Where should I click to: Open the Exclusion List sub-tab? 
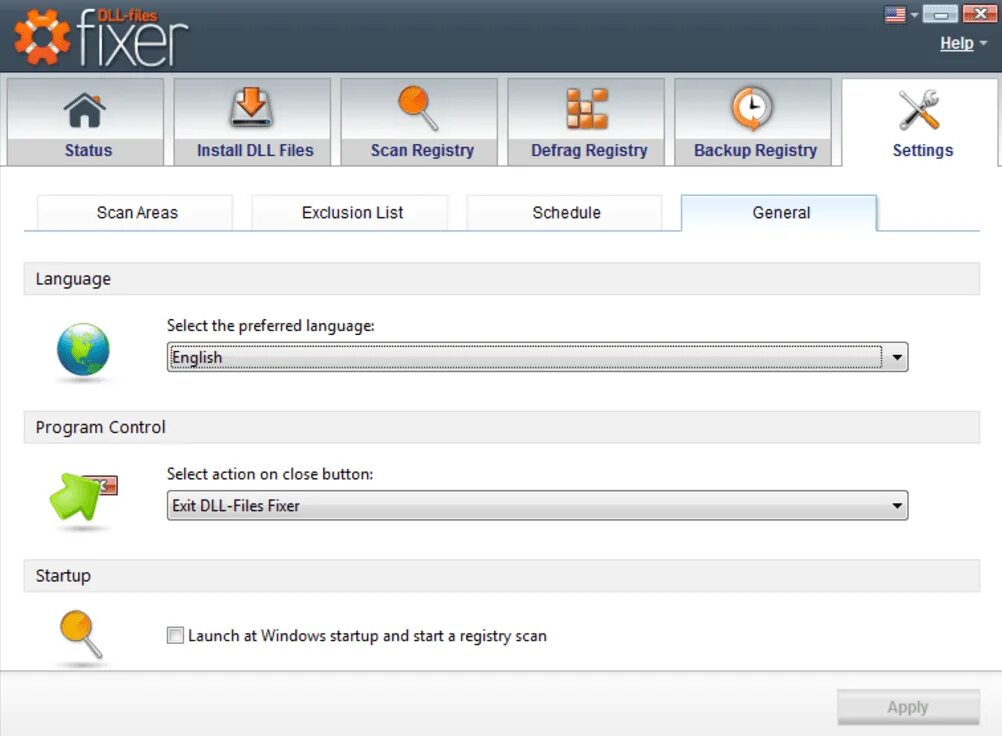[350, 213]
